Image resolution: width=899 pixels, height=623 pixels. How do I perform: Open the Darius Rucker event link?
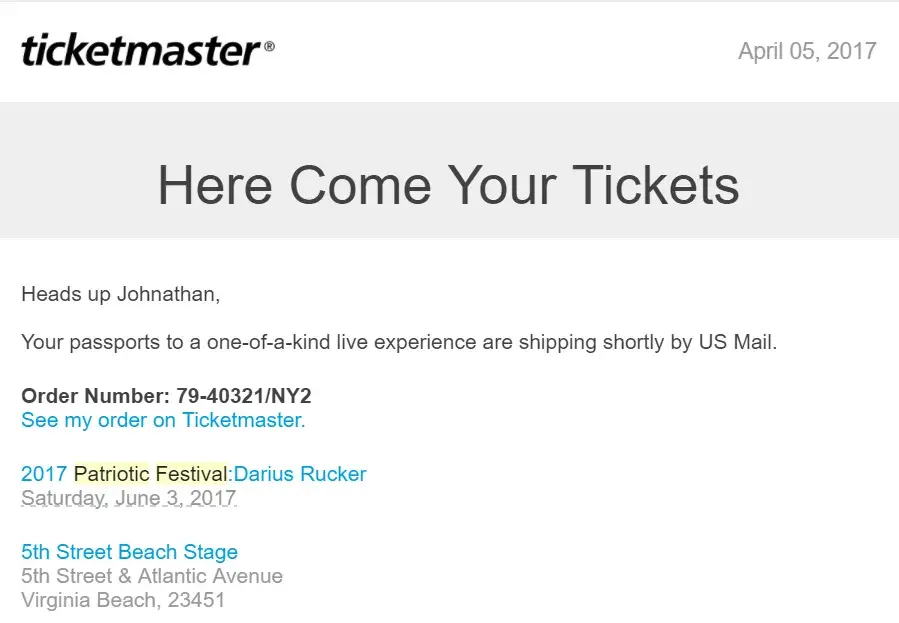tap(300, 474)
